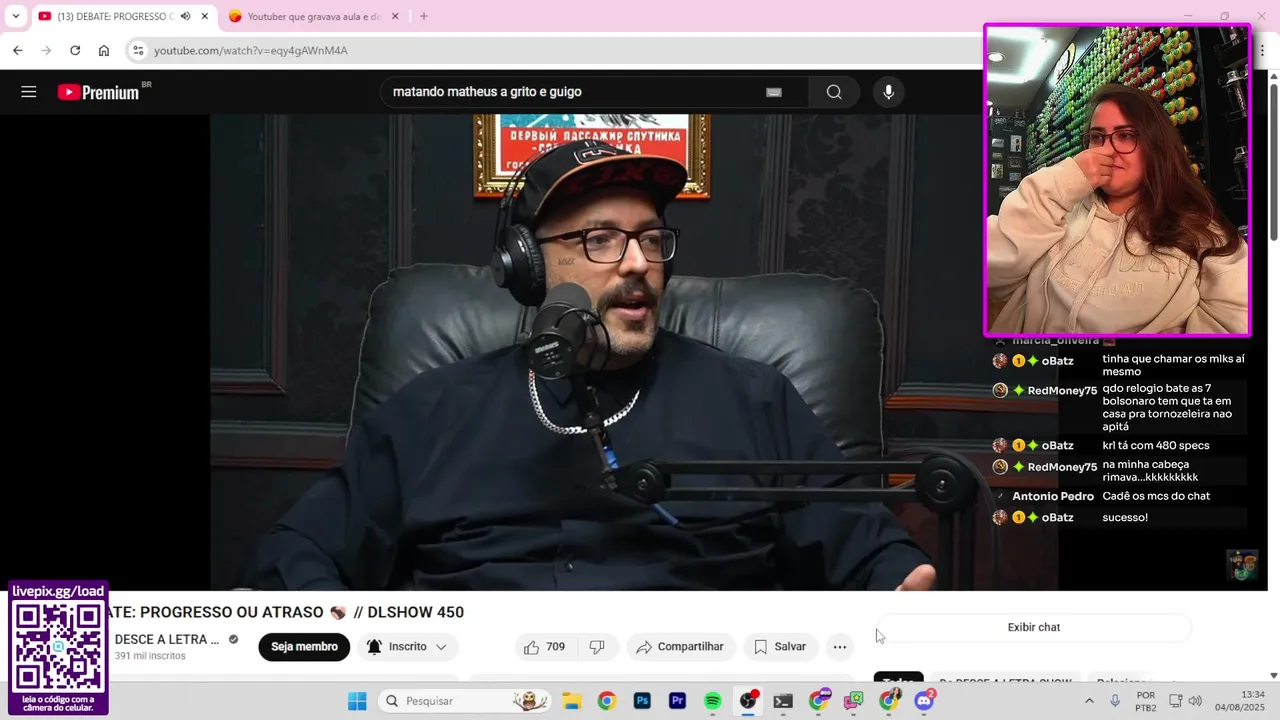Screen dimensions: 1280x720
Task: Open the on-screen keyboard in search box
Action: coord(773,92)
